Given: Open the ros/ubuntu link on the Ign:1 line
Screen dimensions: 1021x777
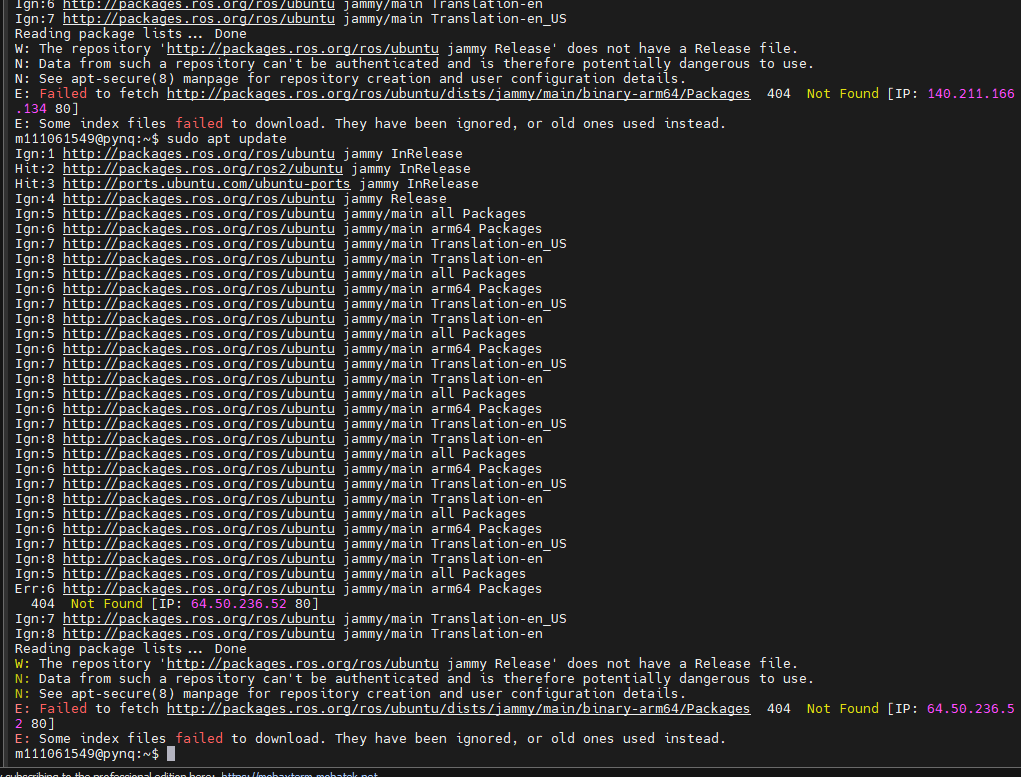Looking at the screenshot, I should click(199, 154).
